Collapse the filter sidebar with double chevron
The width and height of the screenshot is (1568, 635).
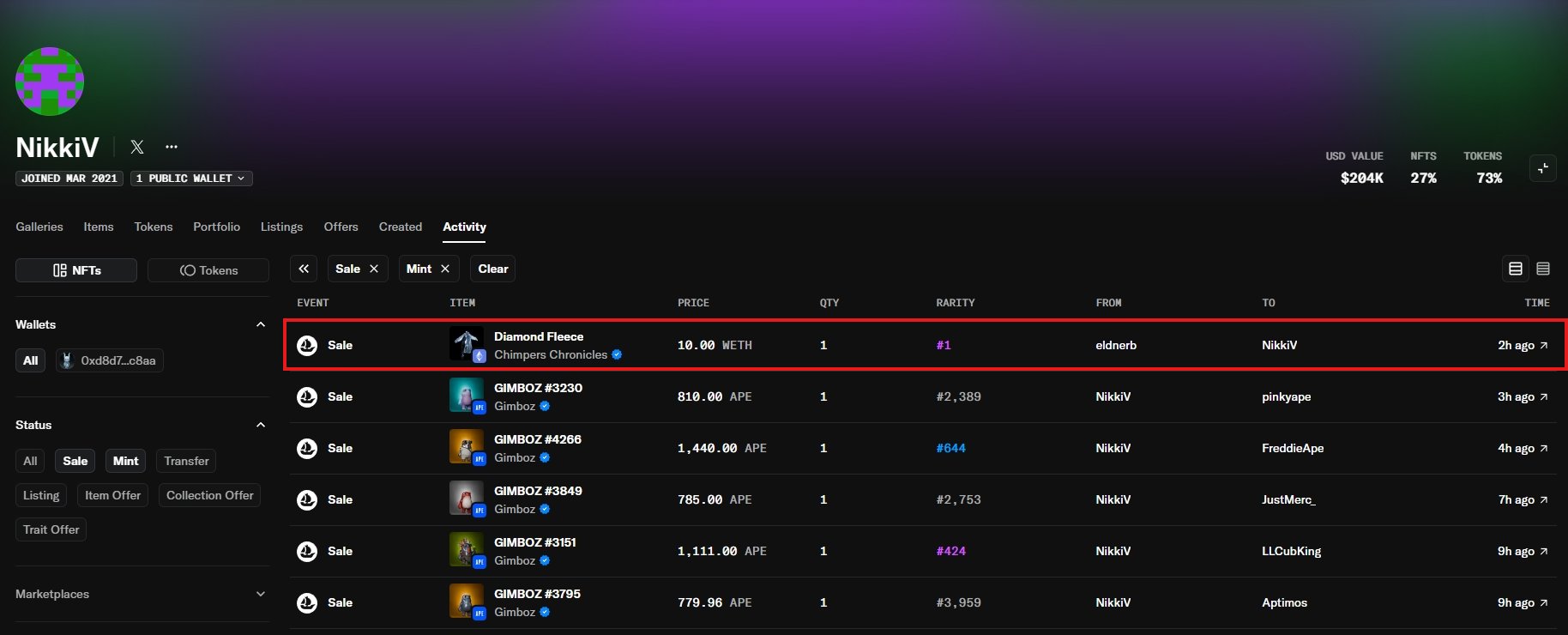pos(304,269)
